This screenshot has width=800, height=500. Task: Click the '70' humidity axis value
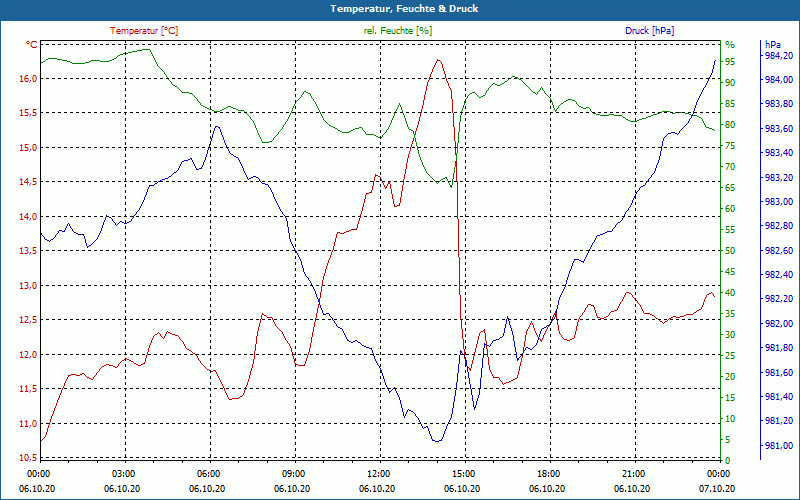pyautogui.click(x=730, y=167)
